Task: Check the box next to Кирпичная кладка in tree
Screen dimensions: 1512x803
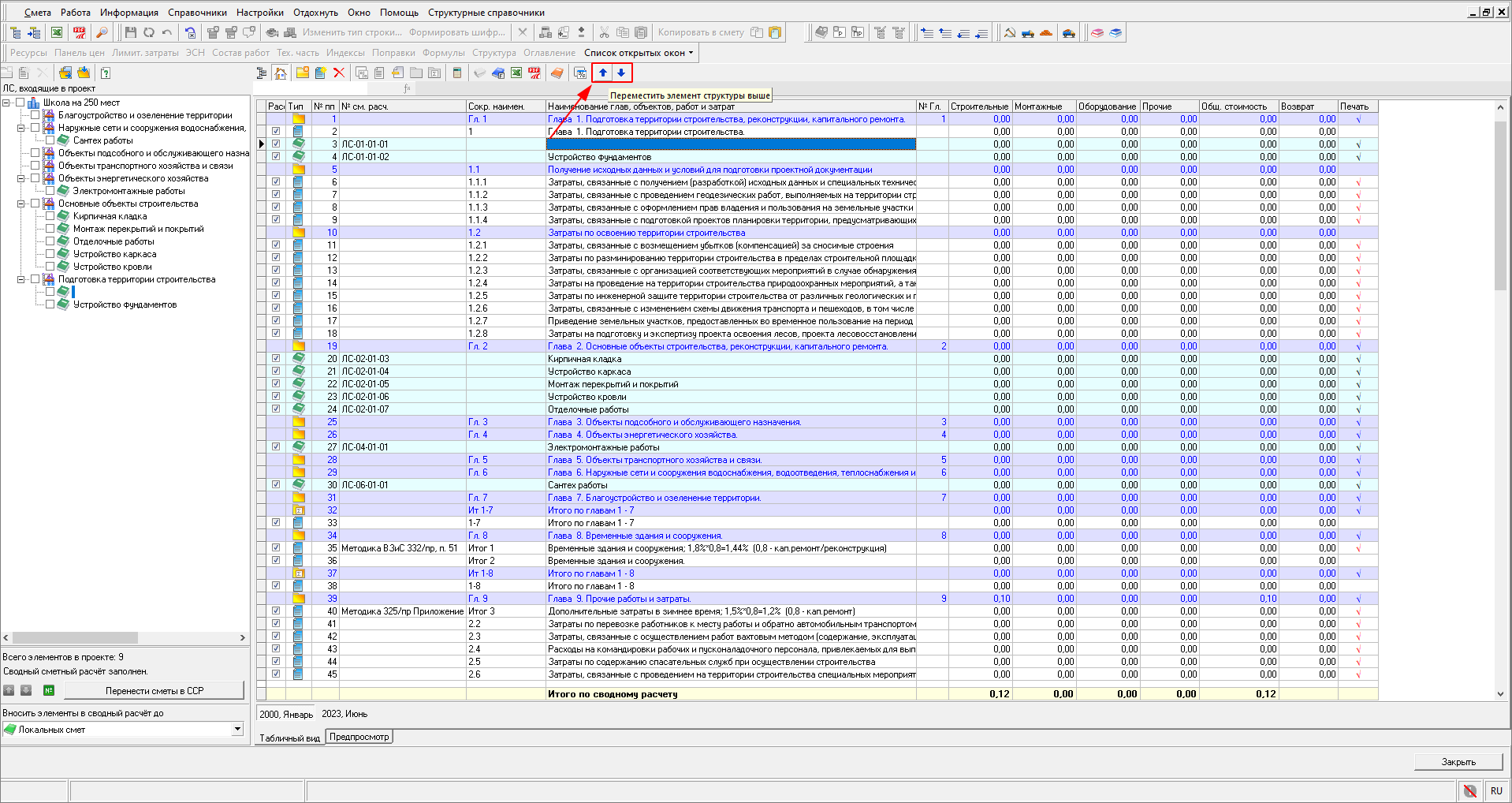Action: (x=50, y=216)
